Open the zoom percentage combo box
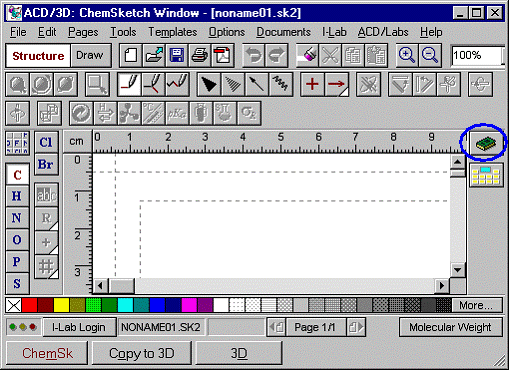 coord(477,55)
